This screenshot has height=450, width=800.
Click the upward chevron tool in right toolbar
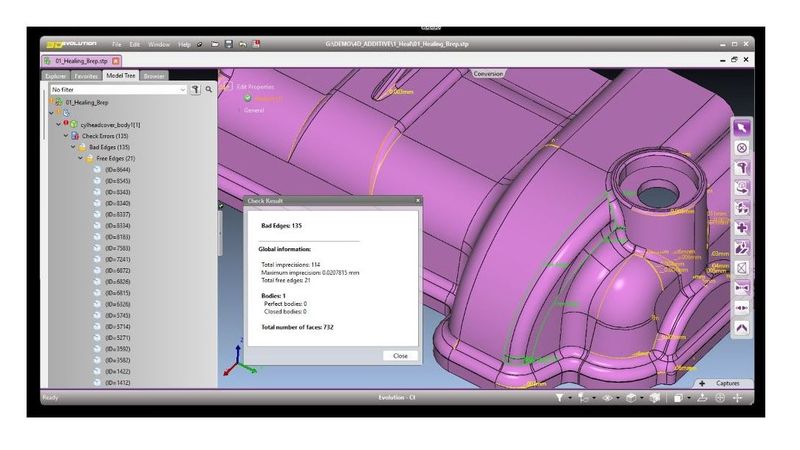tap(741, 328)
